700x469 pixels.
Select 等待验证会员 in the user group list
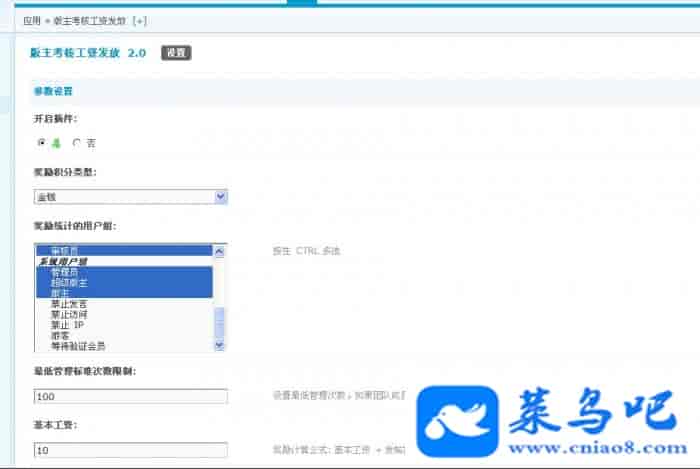point(78,346)
